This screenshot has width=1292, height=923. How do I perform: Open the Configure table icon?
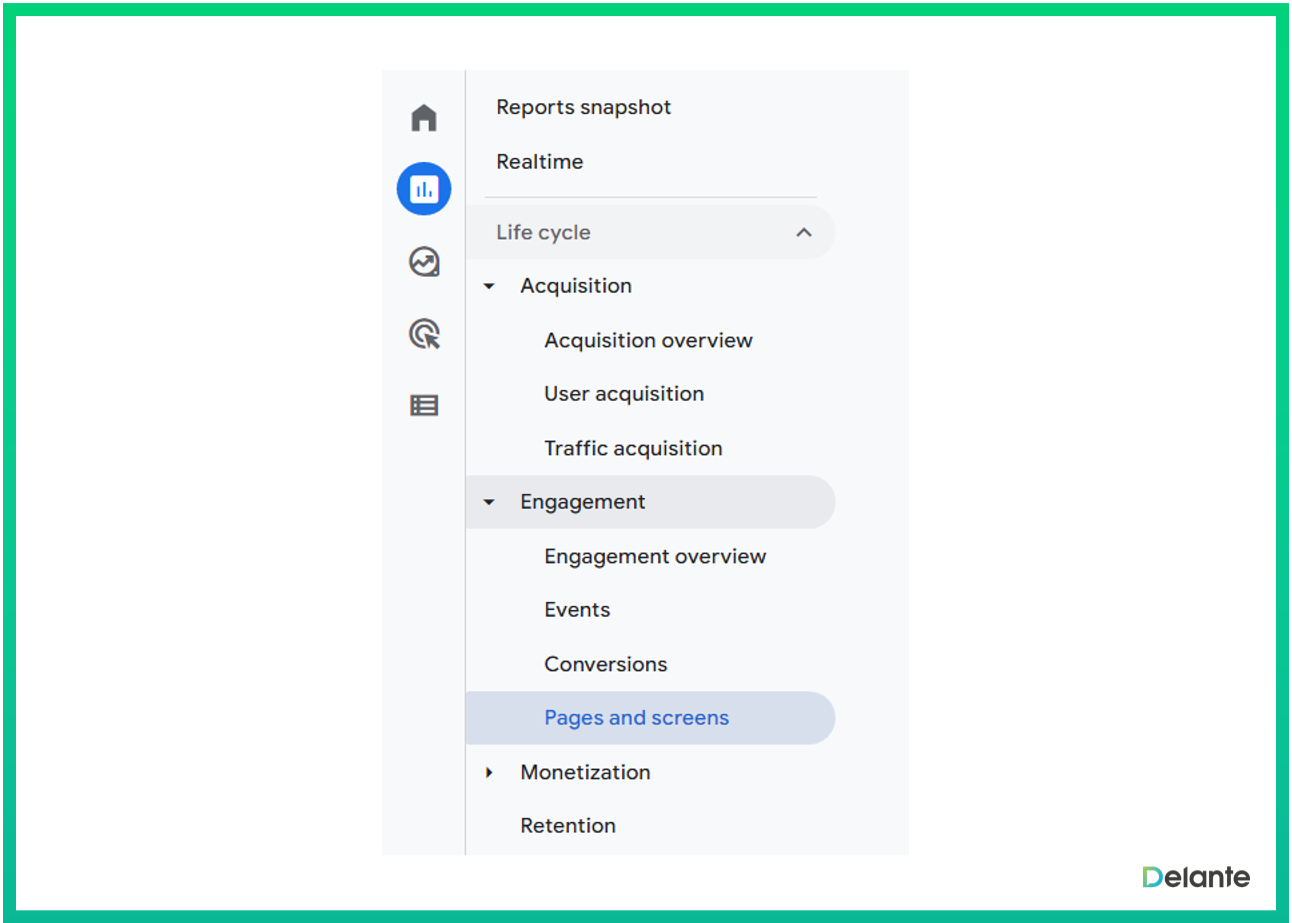424,405
